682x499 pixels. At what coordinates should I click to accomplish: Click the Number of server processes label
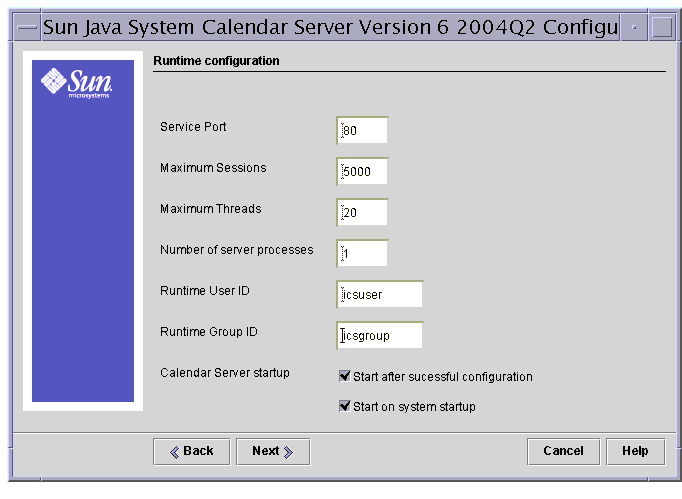point(237,250)
